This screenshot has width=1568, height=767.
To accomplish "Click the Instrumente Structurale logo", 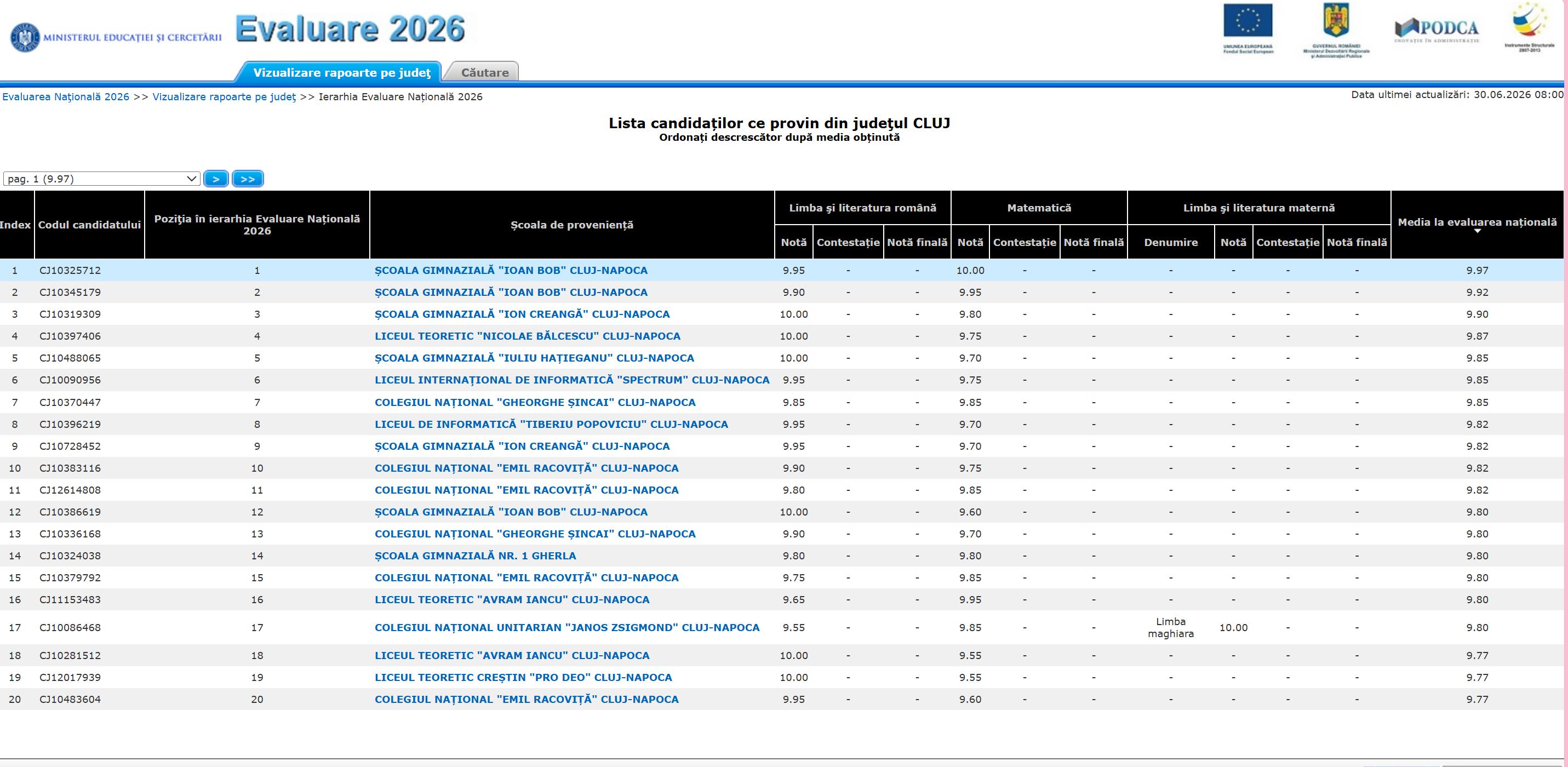I will coord(1529,27).
